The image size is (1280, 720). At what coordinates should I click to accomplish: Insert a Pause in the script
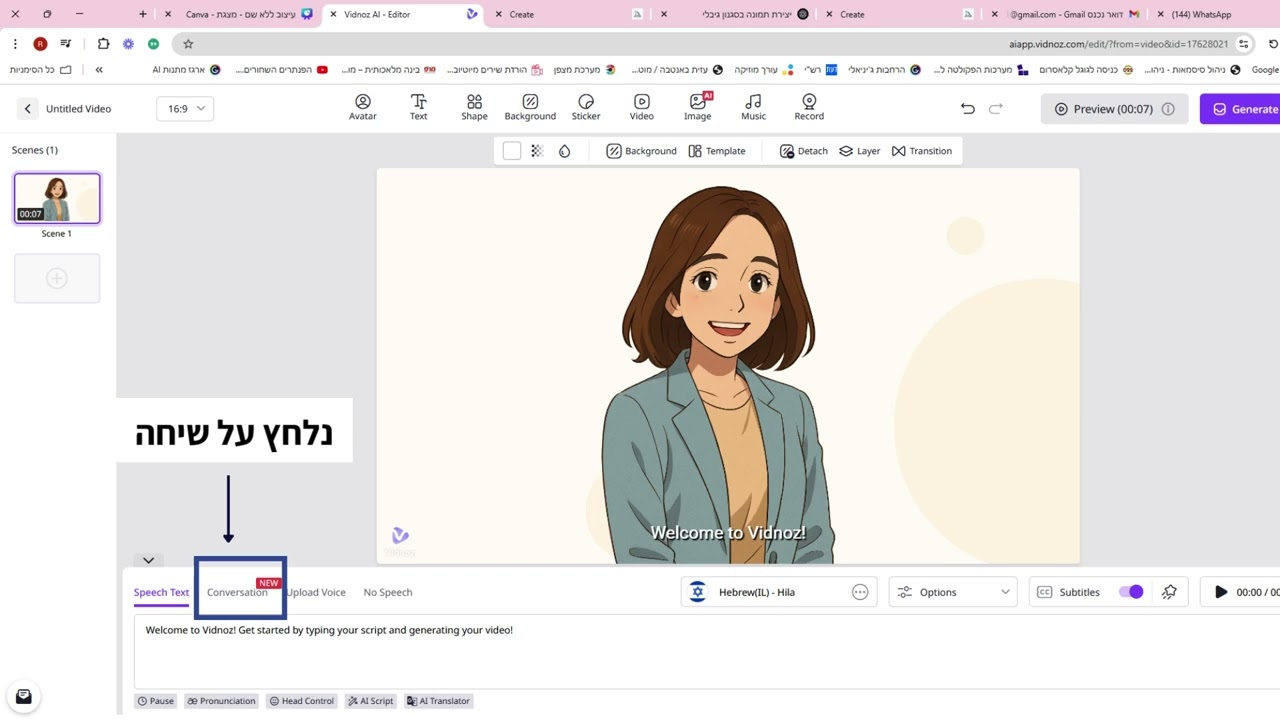point(155,701)
